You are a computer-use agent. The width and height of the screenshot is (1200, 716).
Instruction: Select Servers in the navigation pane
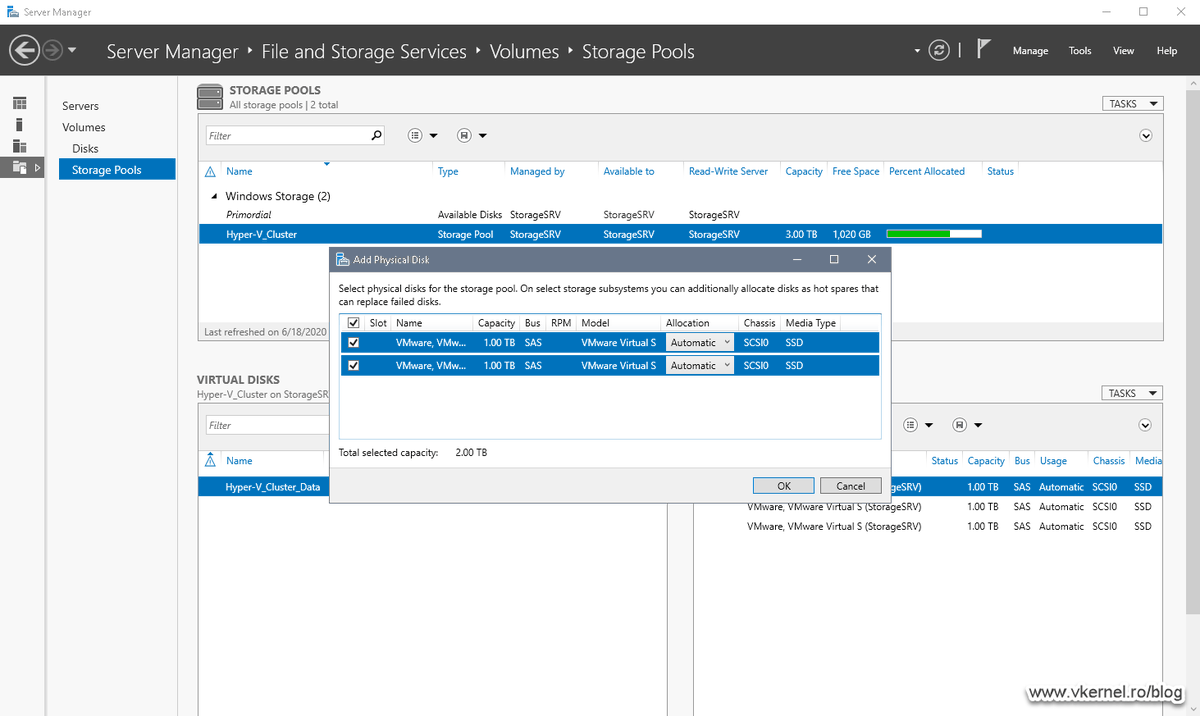tap(80, 106)
